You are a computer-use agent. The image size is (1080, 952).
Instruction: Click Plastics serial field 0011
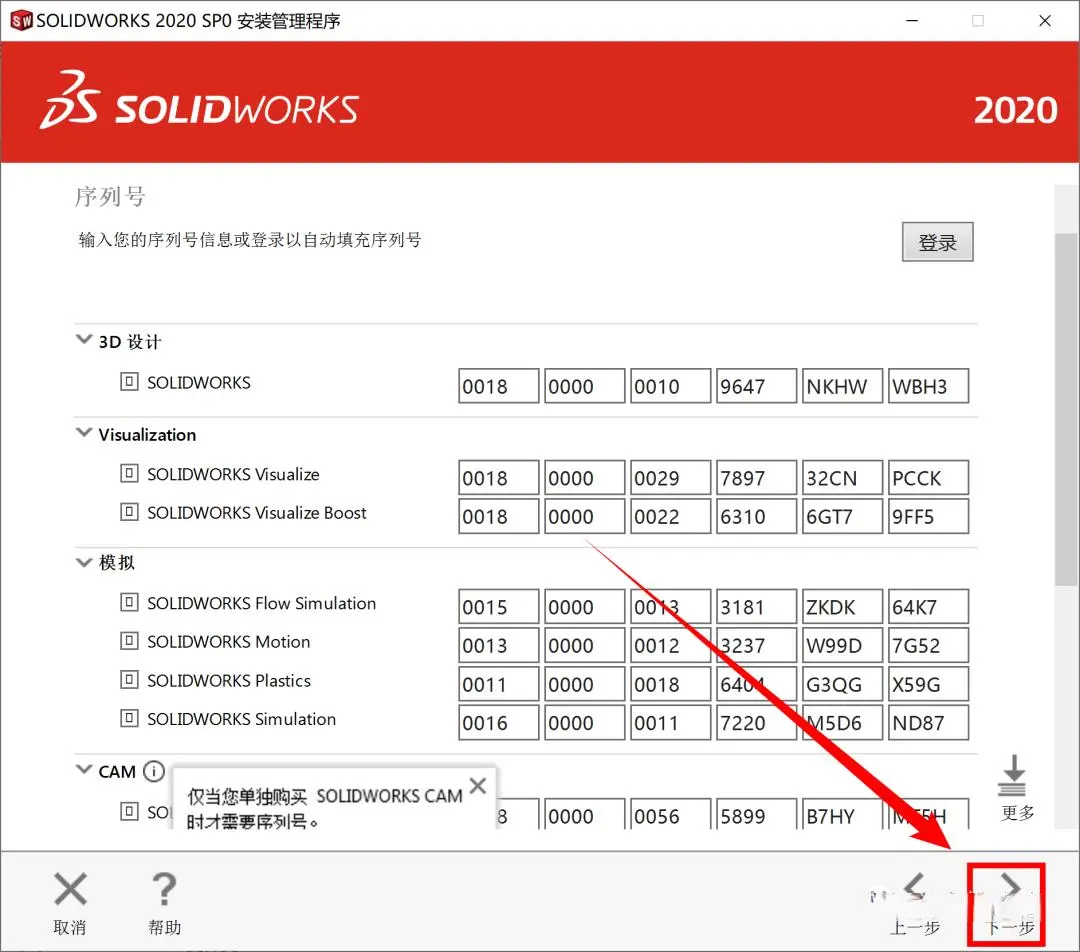[x=499, y=684]
